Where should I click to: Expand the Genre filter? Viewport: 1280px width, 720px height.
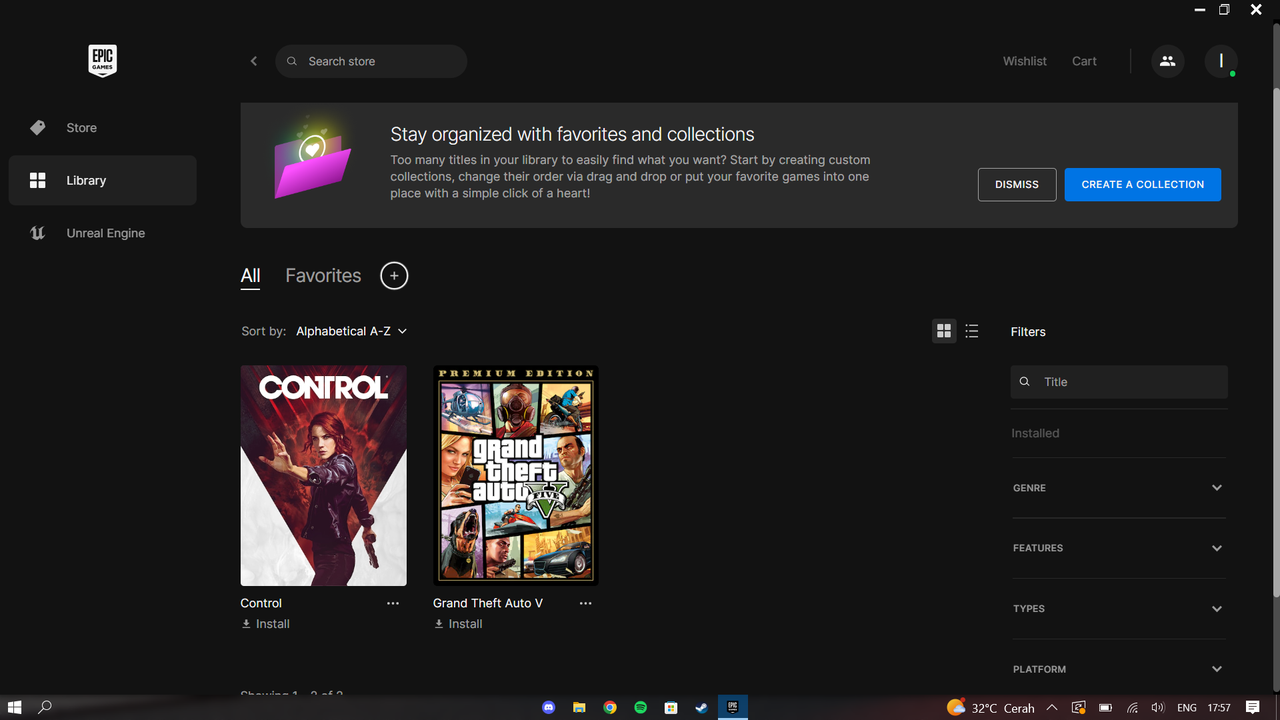click(x=1119, y=488)
